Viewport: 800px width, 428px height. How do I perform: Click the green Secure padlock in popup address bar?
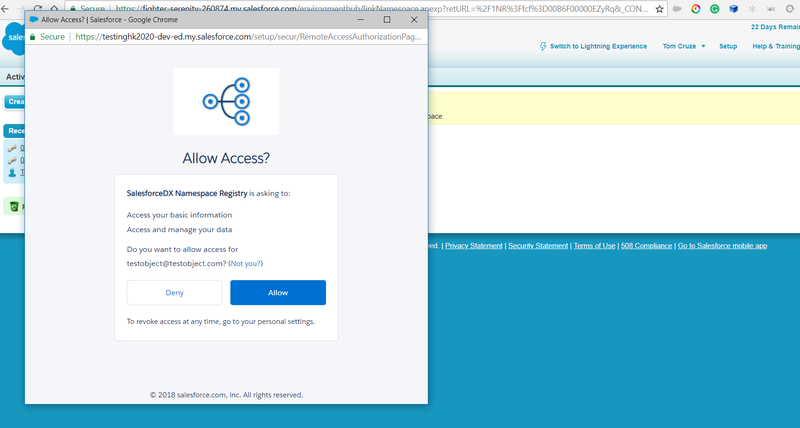tap(33, 37)
